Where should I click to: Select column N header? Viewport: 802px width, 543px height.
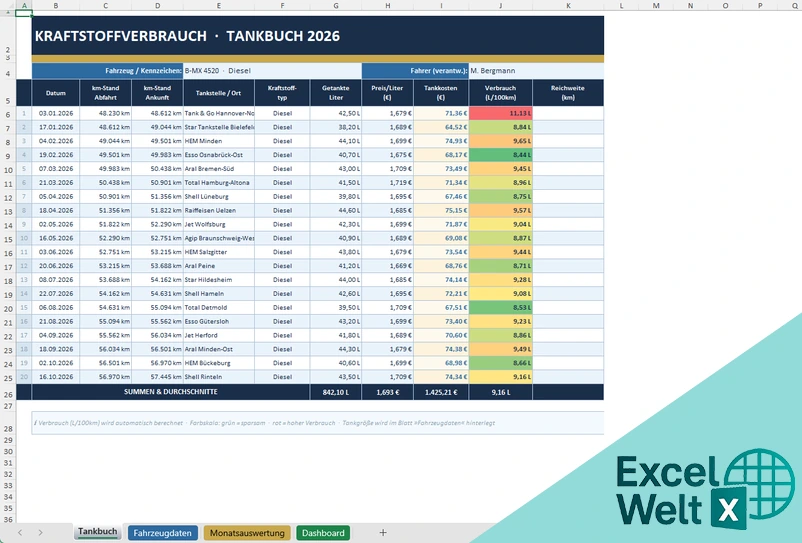point(690,6)
